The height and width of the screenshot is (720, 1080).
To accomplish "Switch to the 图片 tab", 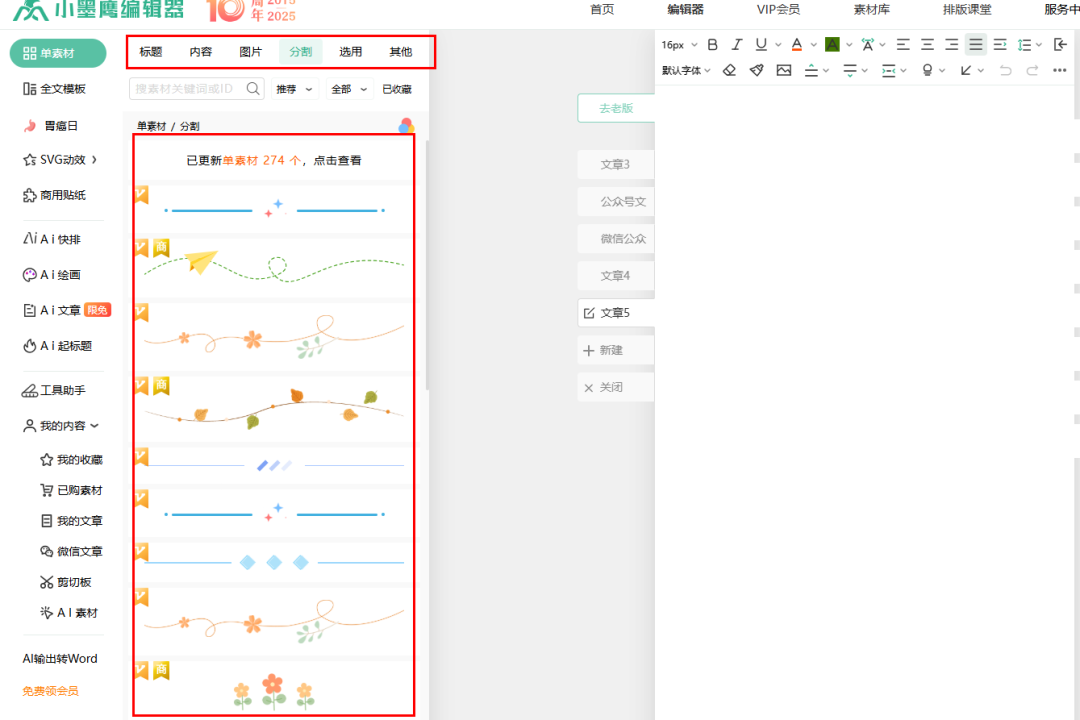I will click(251, 52).
